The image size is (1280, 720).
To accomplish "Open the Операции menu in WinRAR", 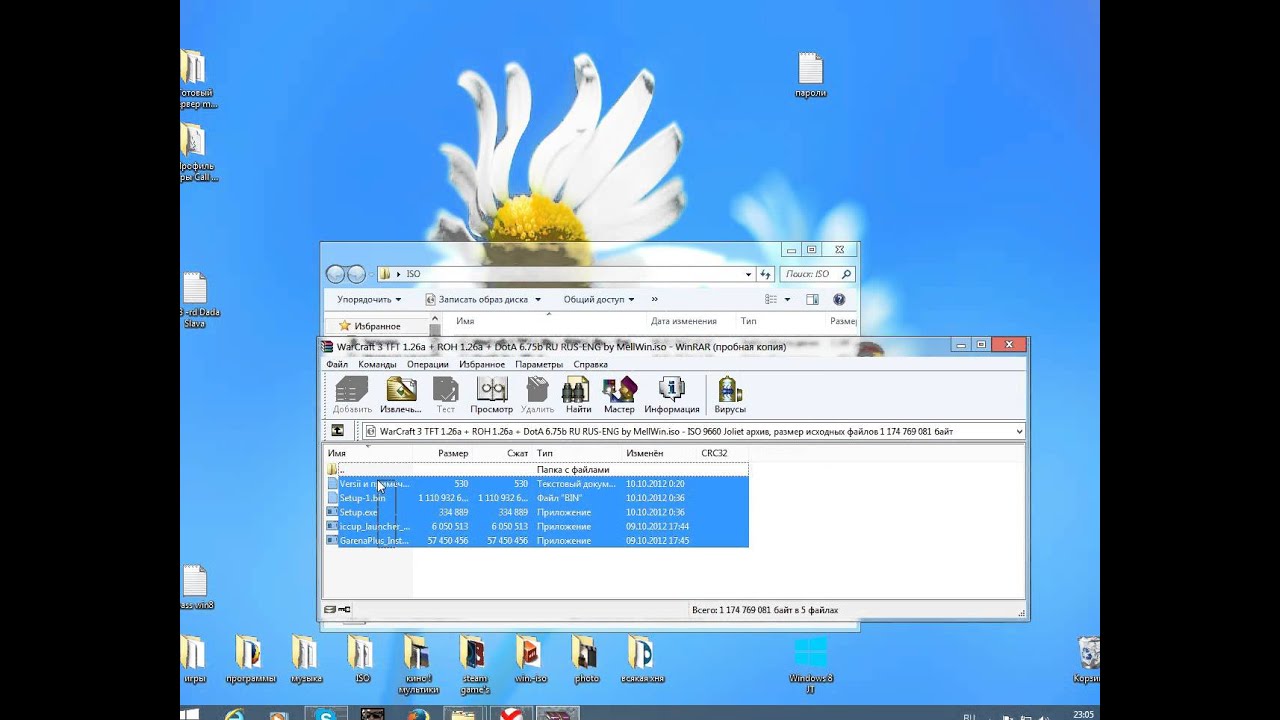I will click(428, 364).
